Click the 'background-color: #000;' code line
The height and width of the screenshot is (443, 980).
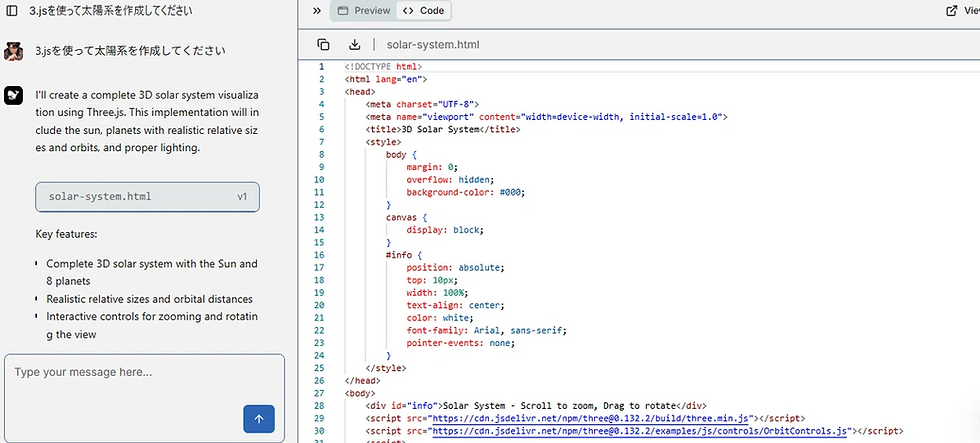pos(466,192)
